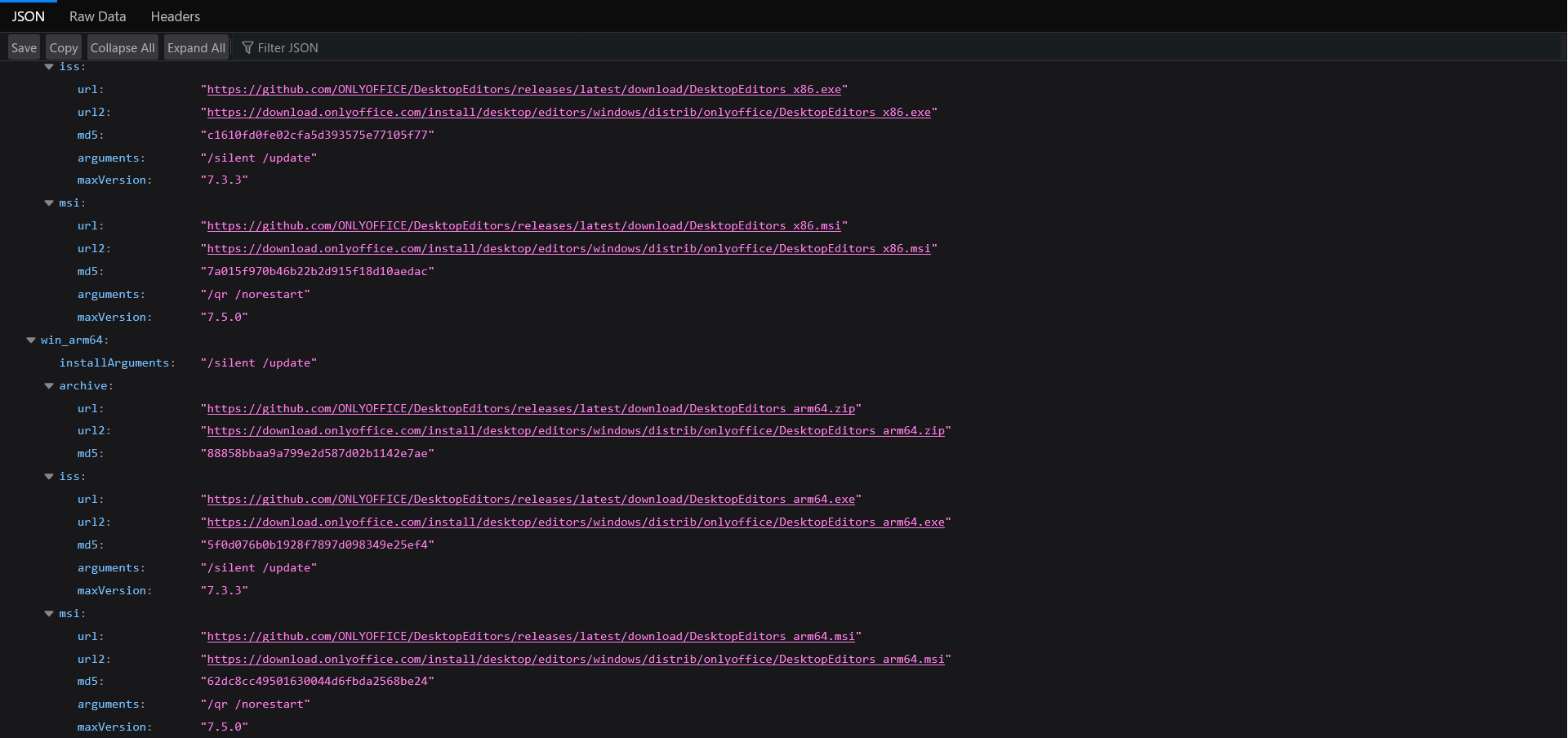1568x738 pixels.
Task: Open the download.onlyoffice.com DesktopEditors_x86.msi link
Action: (x=568, y=249)
